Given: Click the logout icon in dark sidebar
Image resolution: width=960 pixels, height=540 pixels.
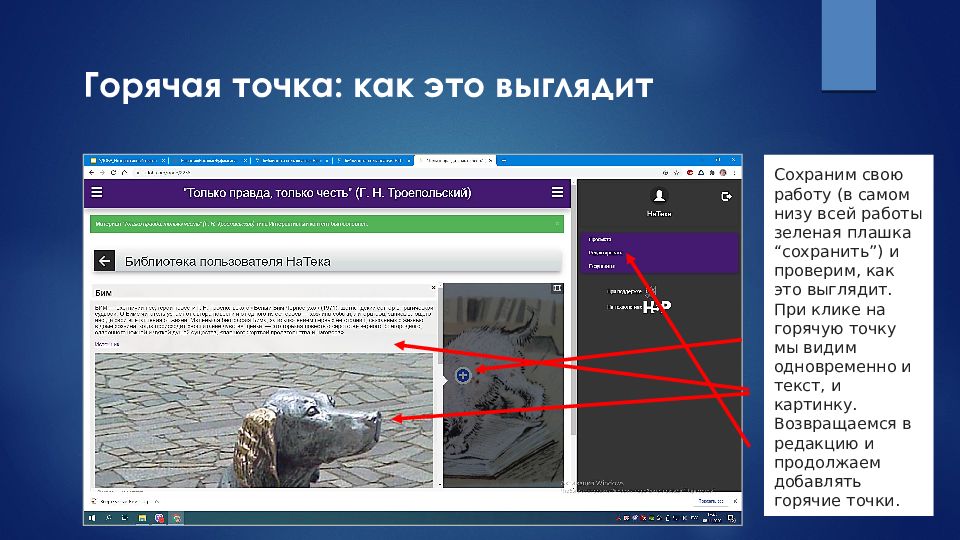Looking at the screenshot, I should point(727,197).
